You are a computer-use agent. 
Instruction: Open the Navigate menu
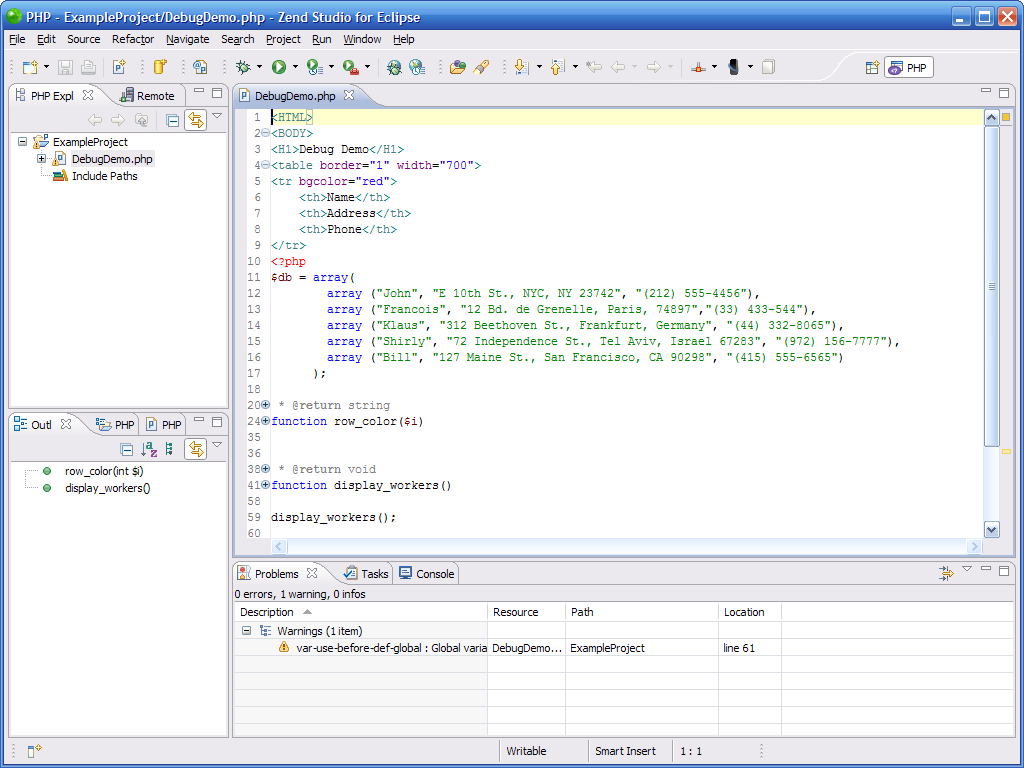tap(187, 39)
